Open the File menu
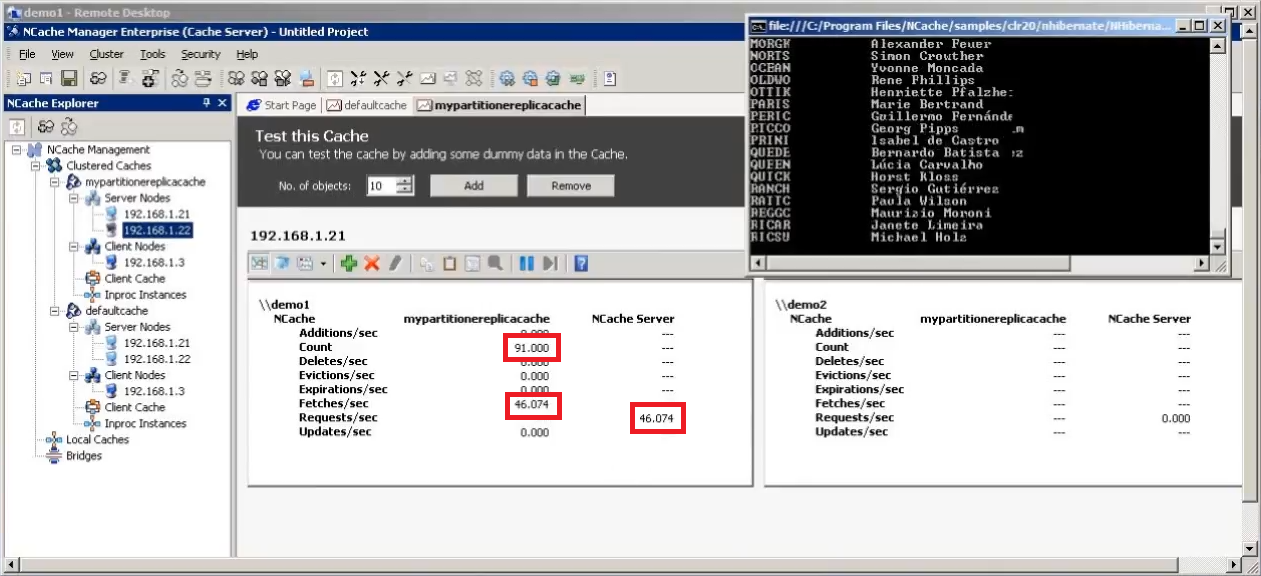The image size is (1261, 576). [x=27, y=54]
